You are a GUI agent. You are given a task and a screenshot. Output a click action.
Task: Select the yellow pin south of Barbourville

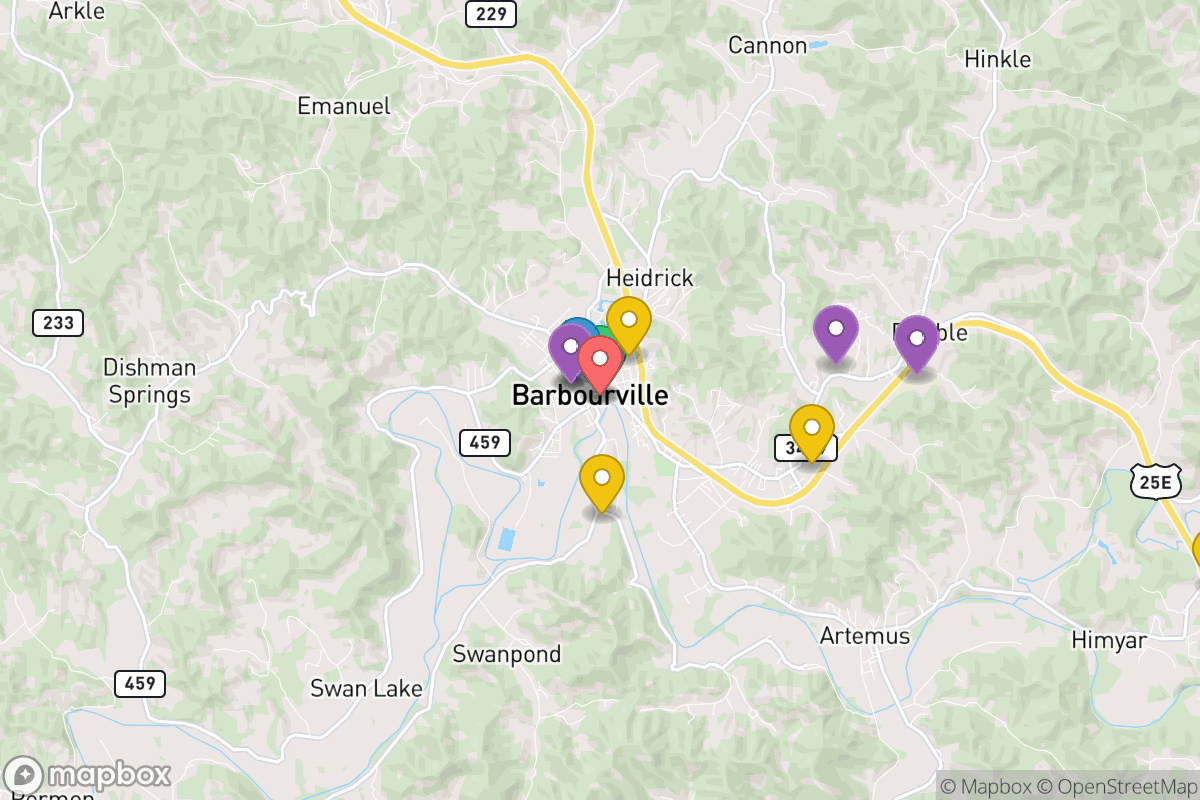(x=602, y=483)
